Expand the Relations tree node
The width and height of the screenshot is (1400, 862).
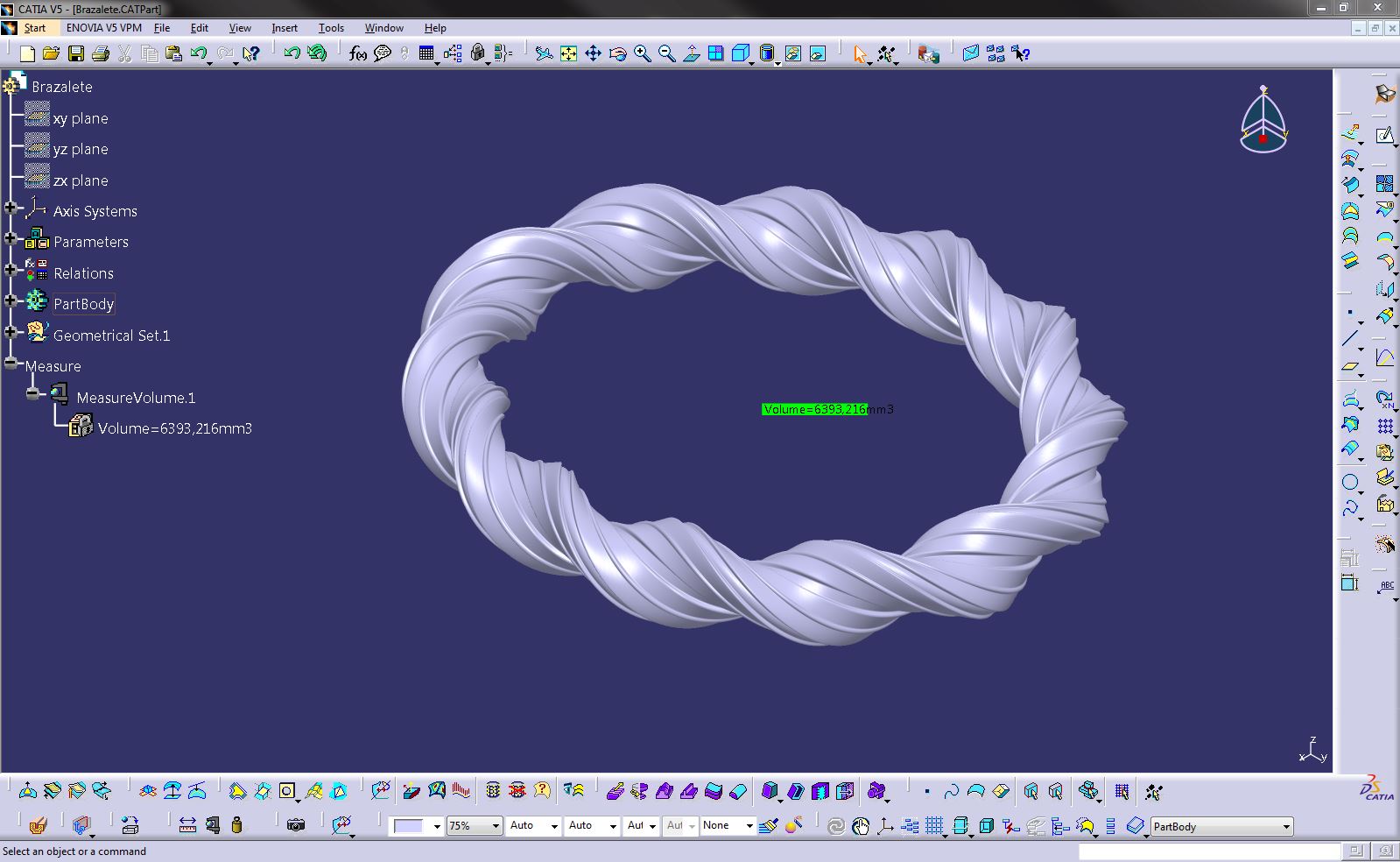(11, 270)
